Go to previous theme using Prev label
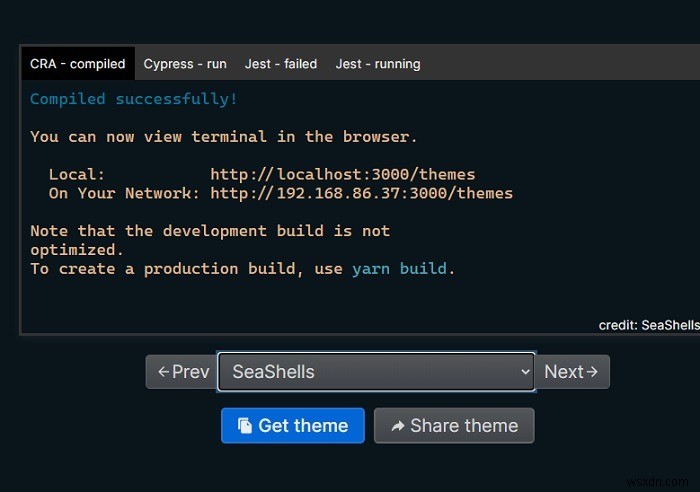The width and height of the screenshot is (700, 492). click(191, 371)
